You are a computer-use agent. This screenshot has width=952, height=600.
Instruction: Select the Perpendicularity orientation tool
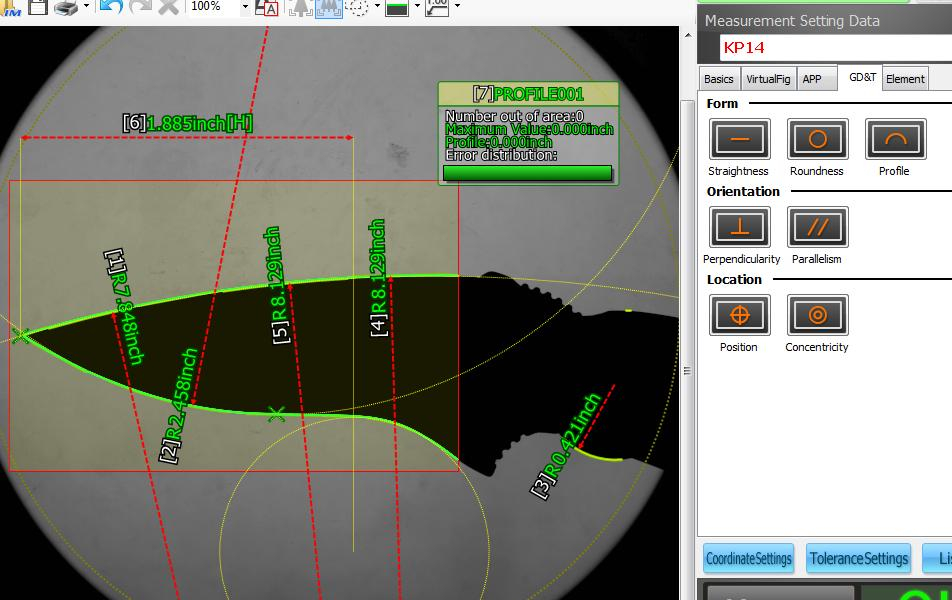[x=739, y=227]
